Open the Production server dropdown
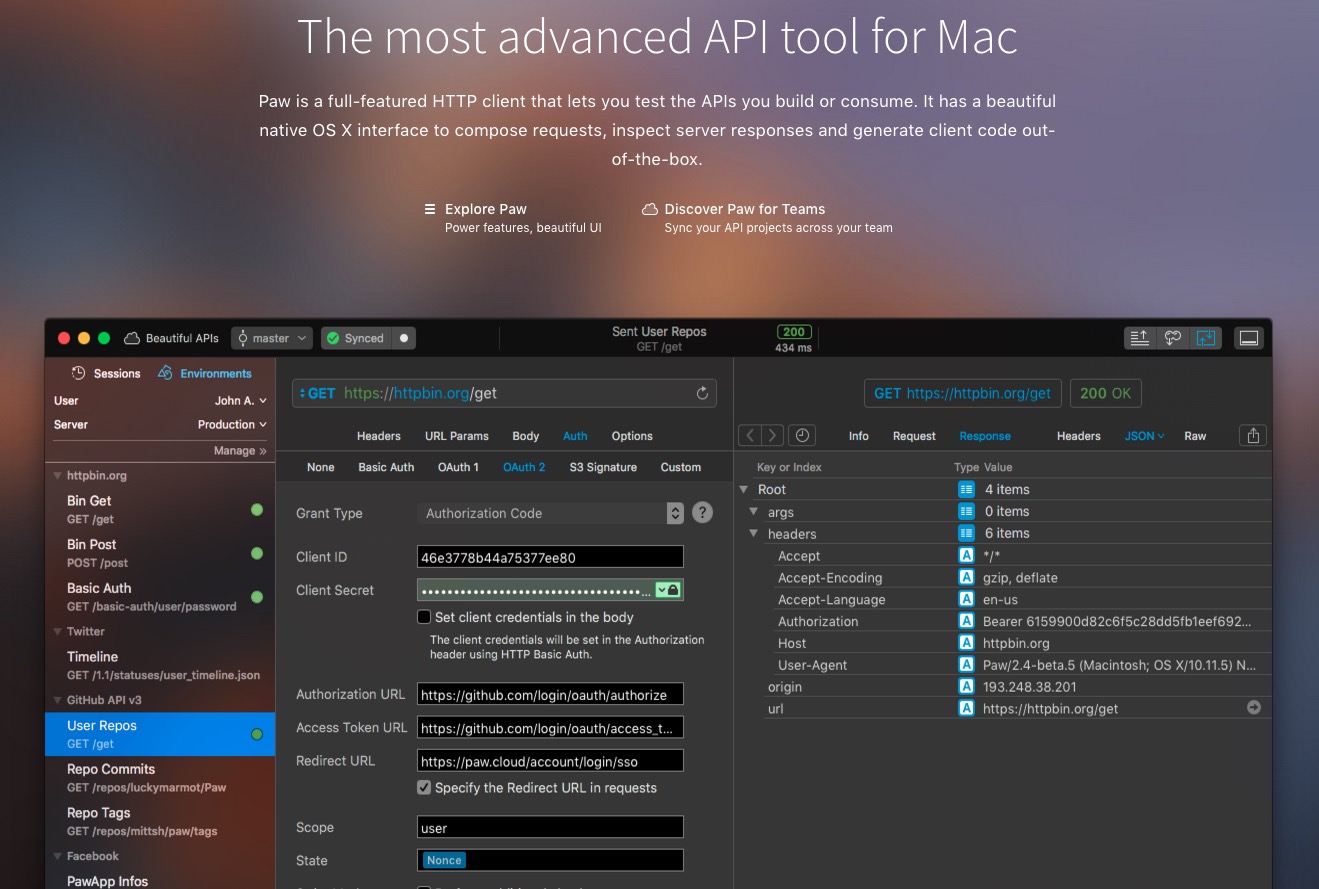 click(x=232, y=425)
